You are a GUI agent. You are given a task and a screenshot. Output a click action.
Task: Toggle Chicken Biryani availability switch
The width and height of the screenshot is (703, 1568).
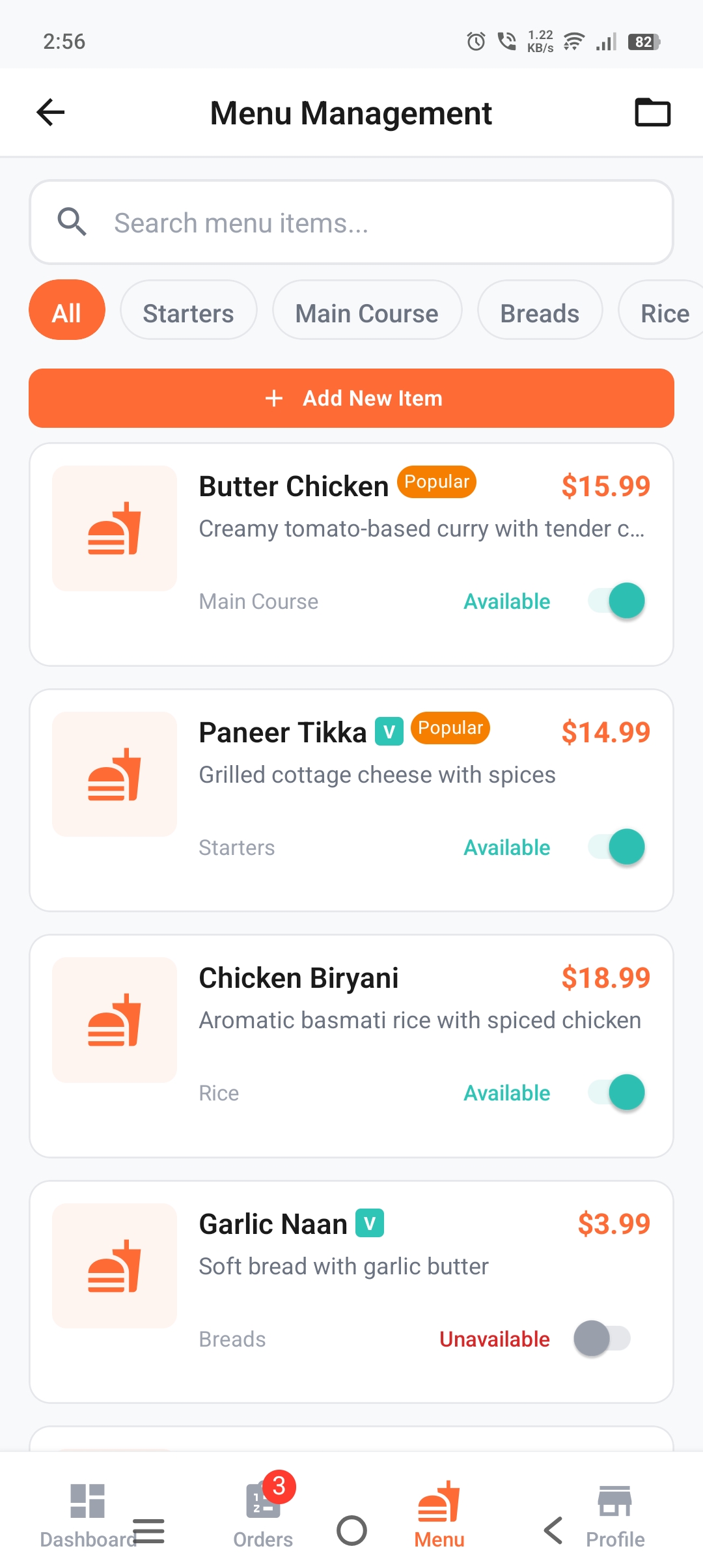(x=617, y=1092)
